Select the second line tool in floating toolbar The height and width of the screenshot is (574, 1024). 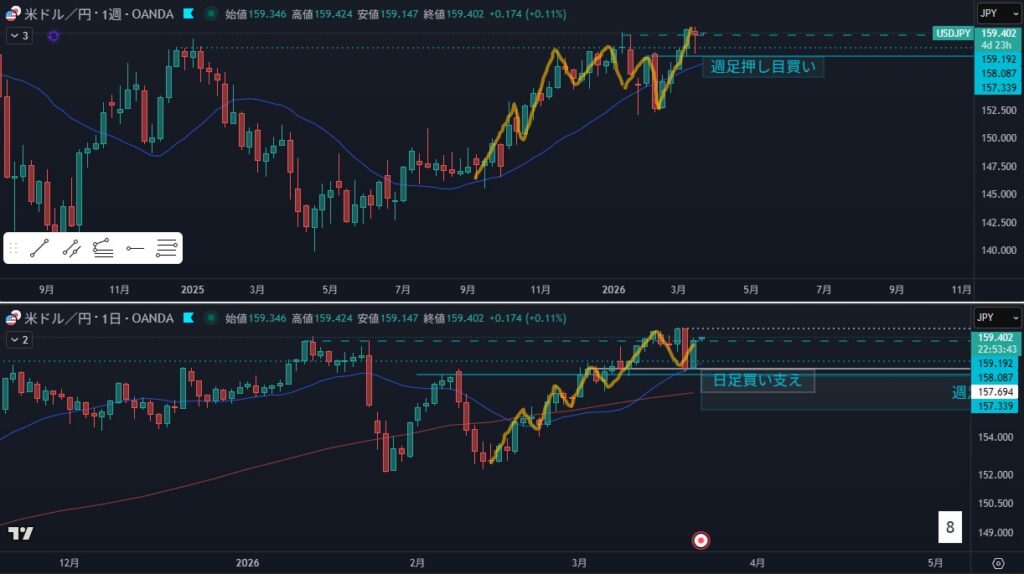(x=71, y=248)
